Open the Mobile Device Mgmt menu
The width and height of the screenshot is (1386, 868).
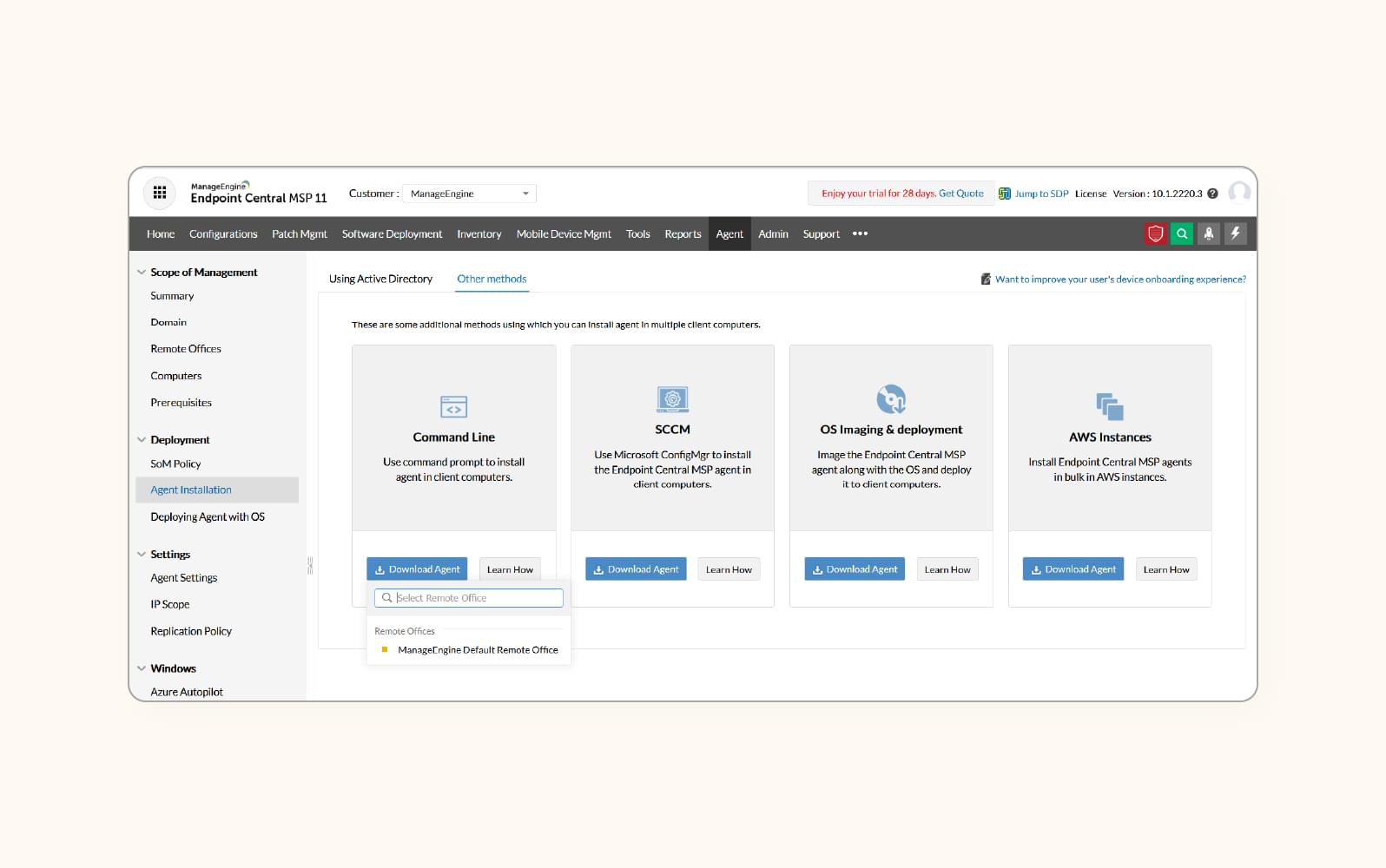[564, 233]
